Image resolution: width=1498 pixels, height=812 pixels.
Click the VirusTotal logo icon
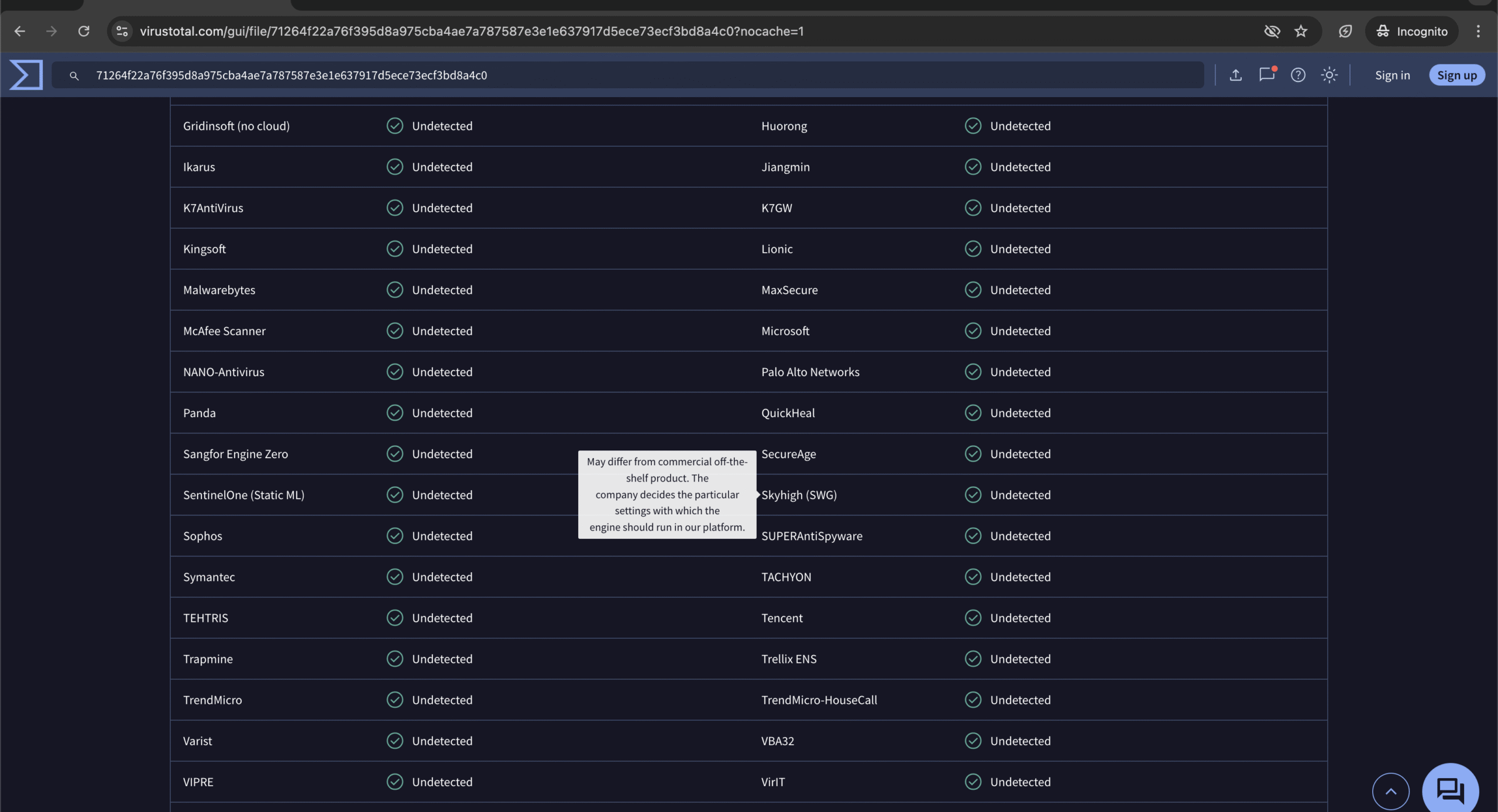click(26, 75)
